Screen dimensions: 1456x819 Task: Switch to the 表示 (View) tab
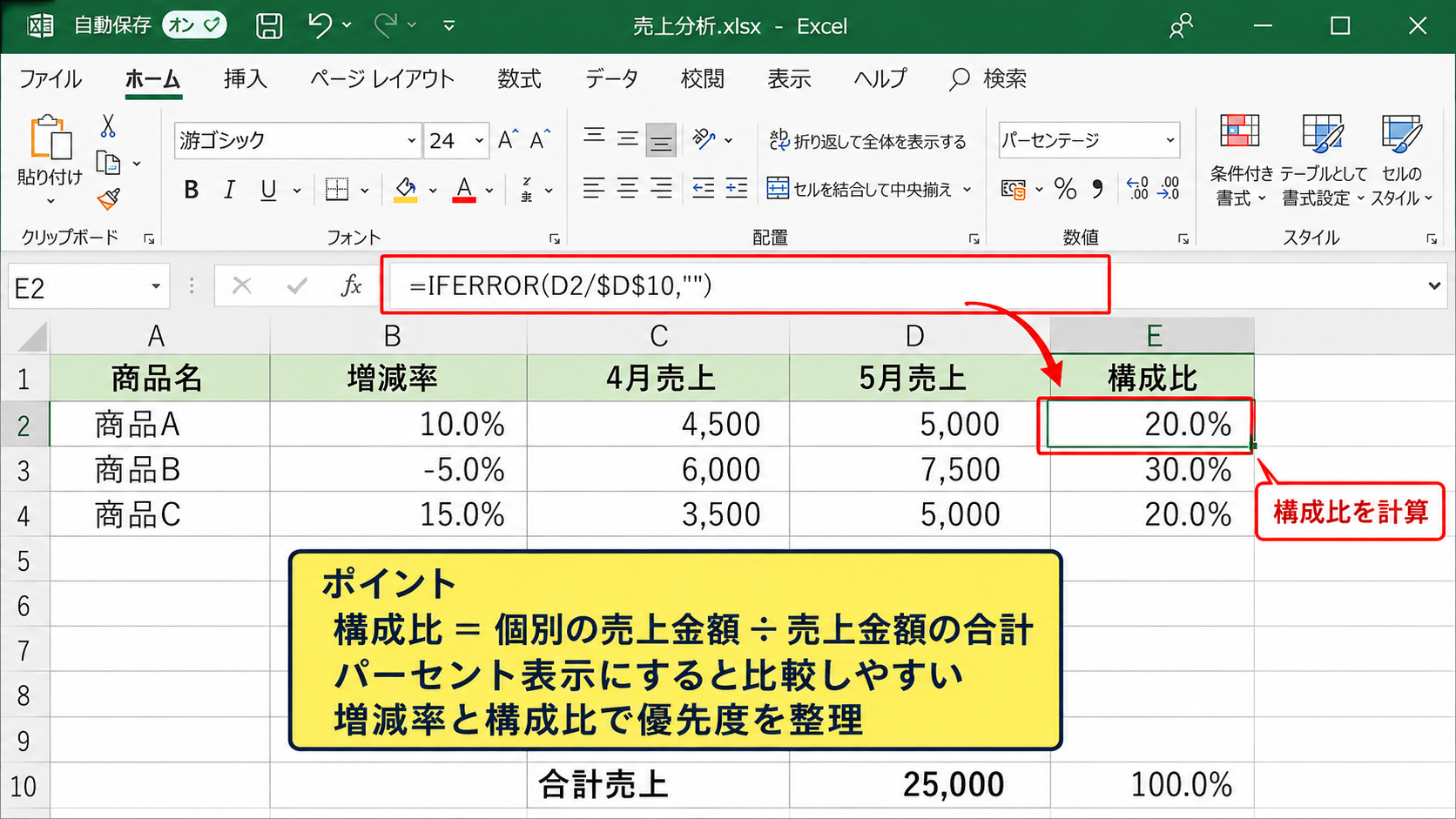[x=789, y=79]
